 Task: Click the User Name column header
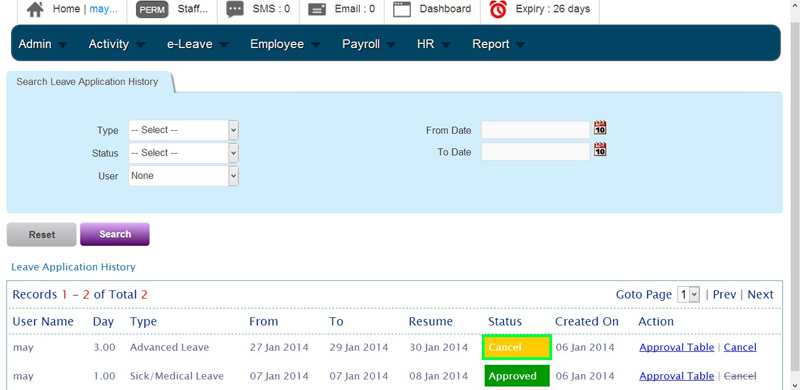(43, 322)
